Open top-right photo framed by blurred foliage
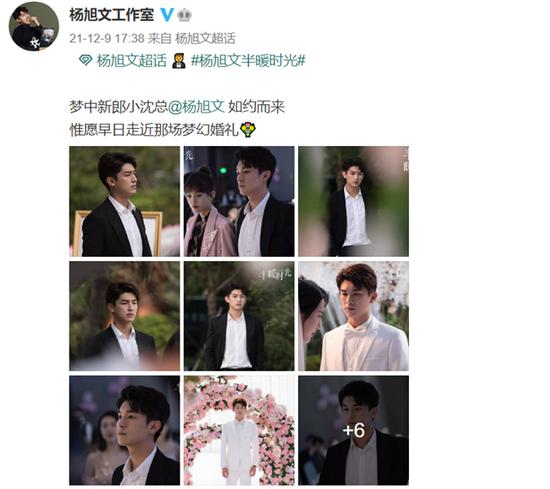550x489 pixels. pos(353,201)
